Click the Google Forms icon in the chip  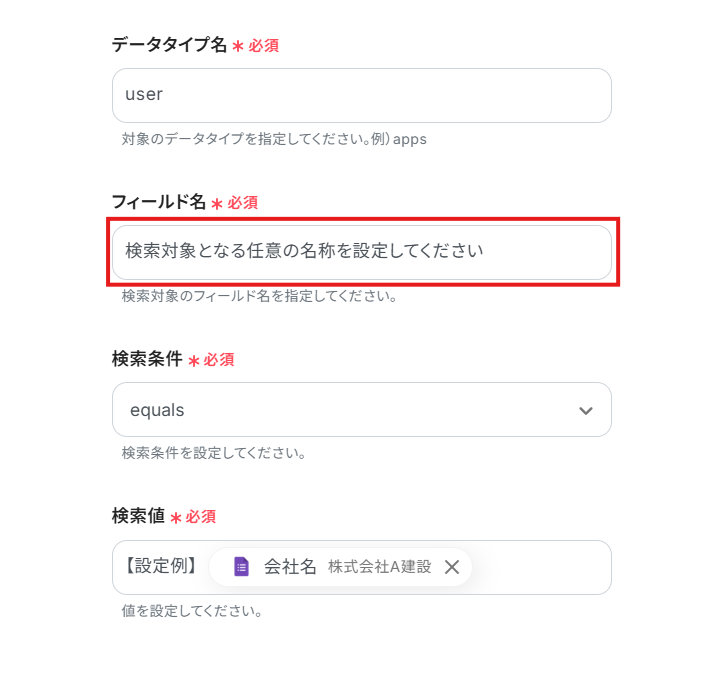point(241,567)
